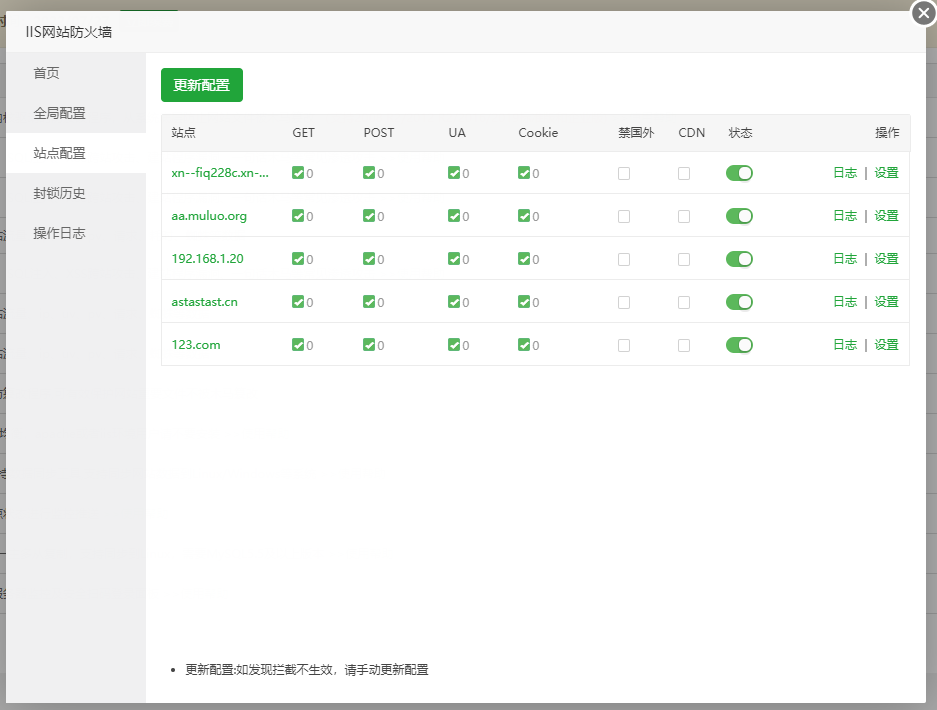Close the IIS firewall dialog
Viewport: 937px width, 710px height.
[x=923, y=13]
